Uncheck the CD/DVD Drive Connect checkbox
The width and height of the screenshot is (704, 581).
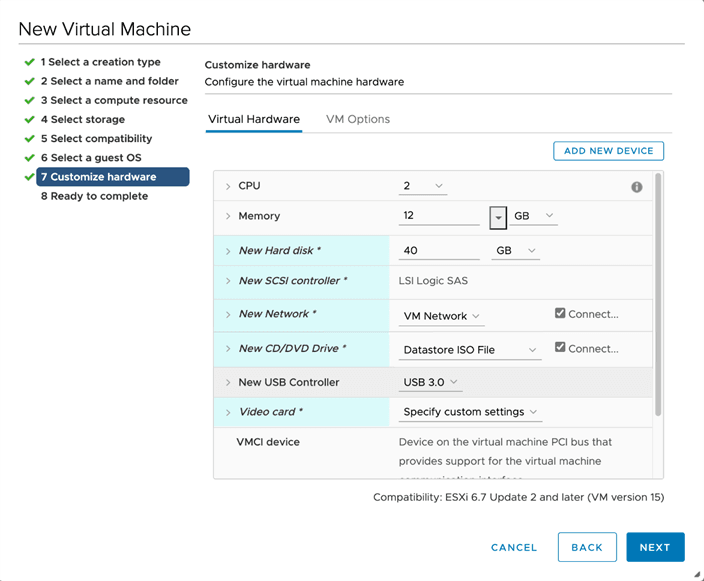pos(560,349)
